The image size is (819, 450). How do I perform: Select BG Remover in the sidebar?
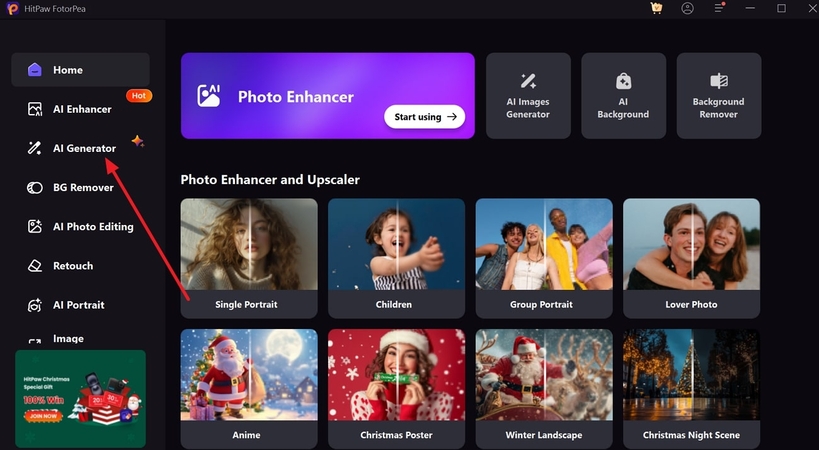(x=80, y=187)
